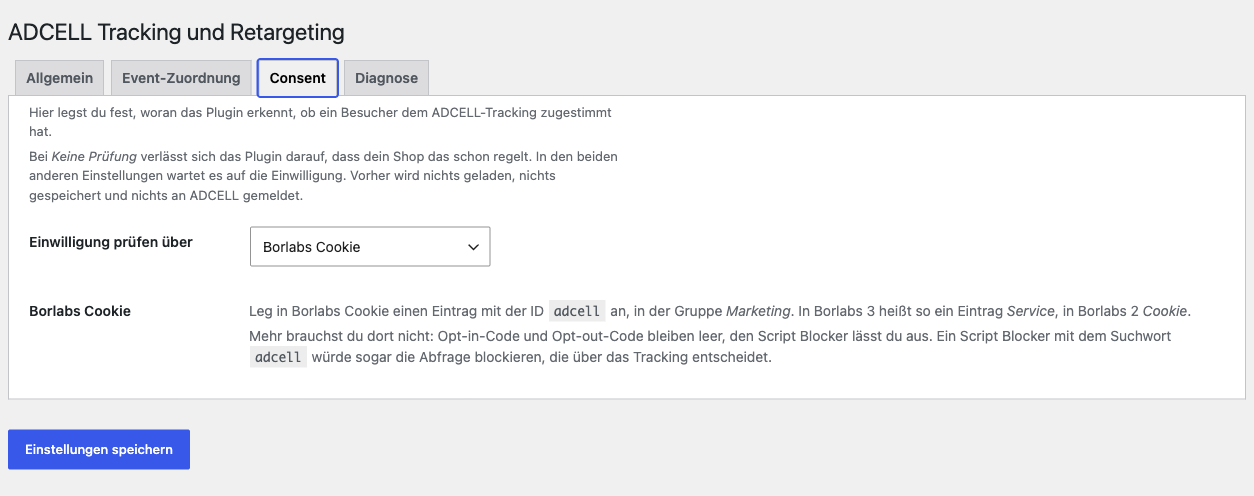
Task: Click the italic word Service
Action: [1030, 311]
